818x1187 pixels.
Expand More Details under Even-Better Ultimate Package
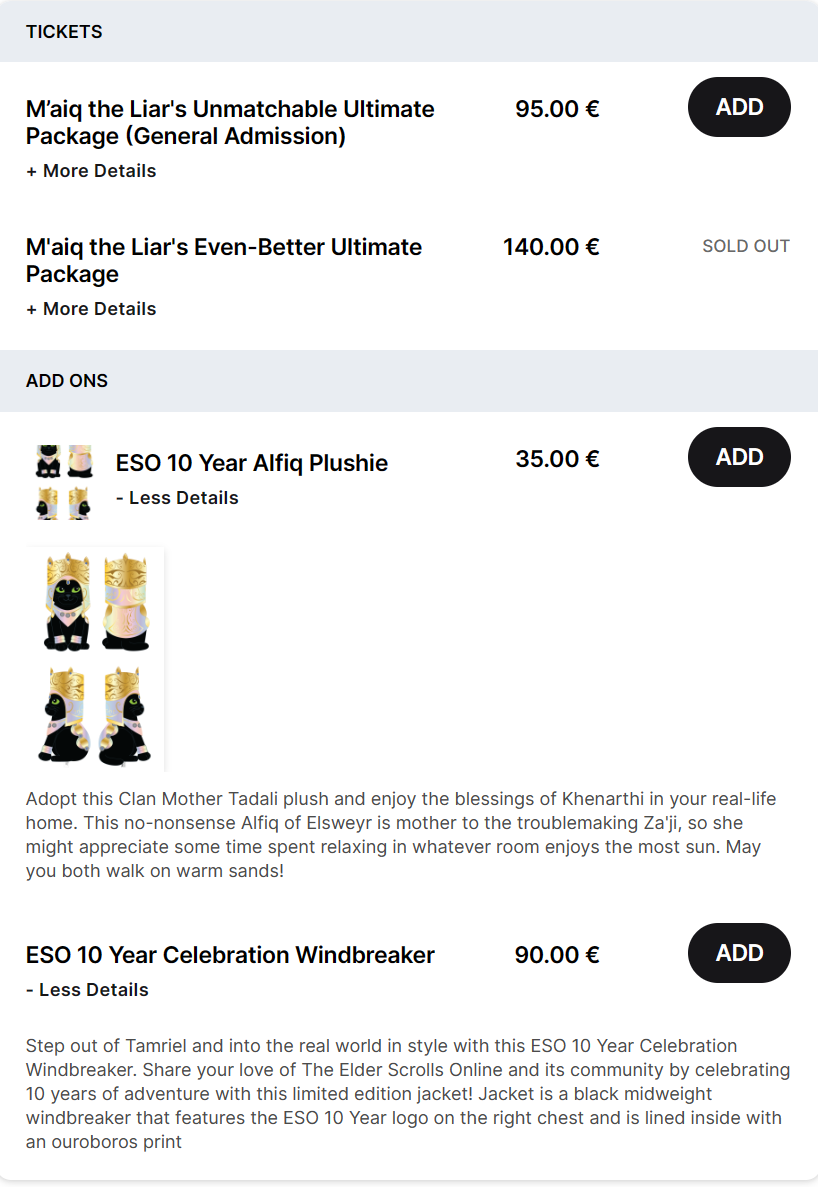click(91, 309)
